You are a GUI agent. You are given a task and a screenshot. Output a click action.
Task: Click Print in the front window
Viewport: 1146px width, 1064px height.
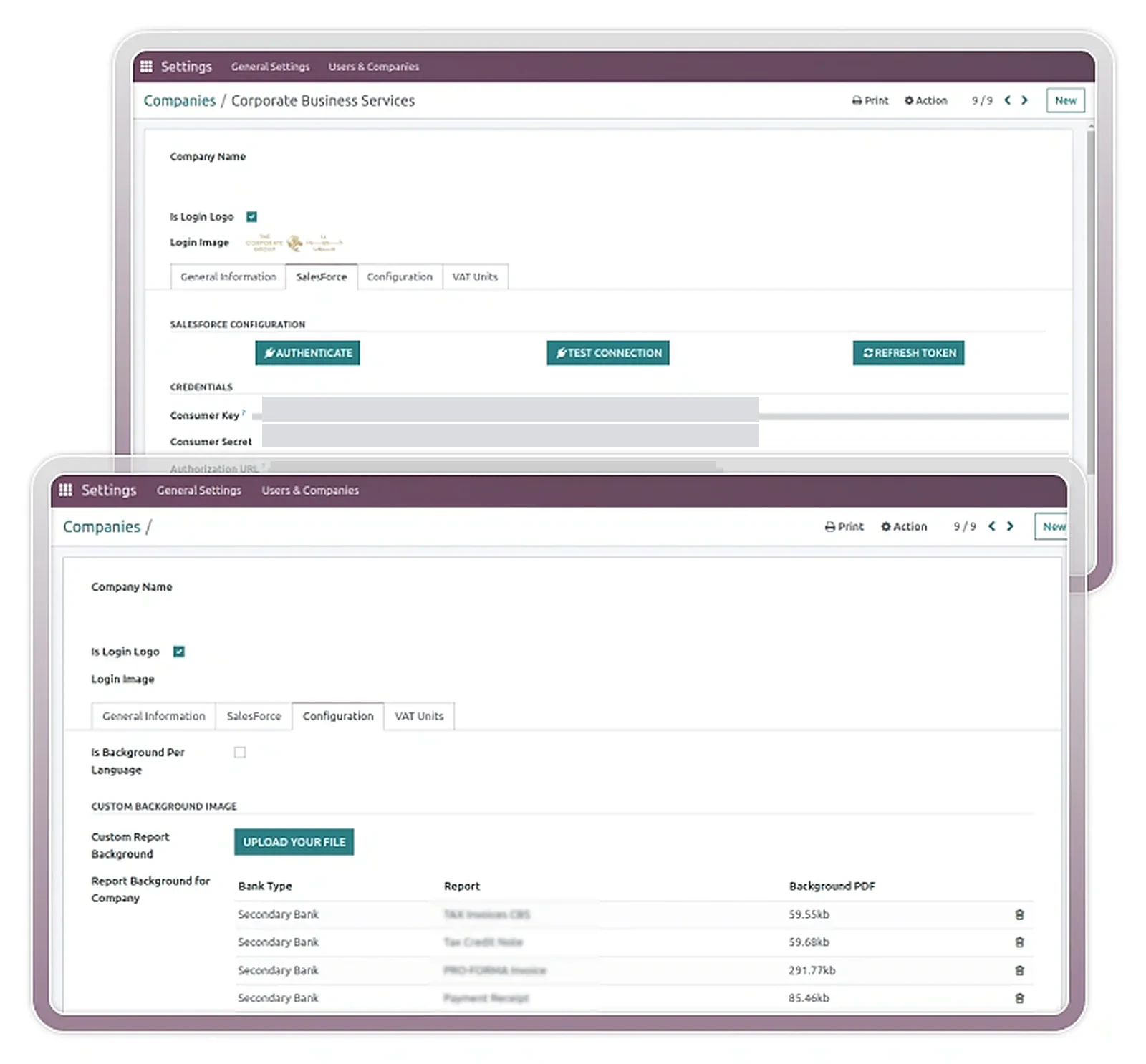844,526
